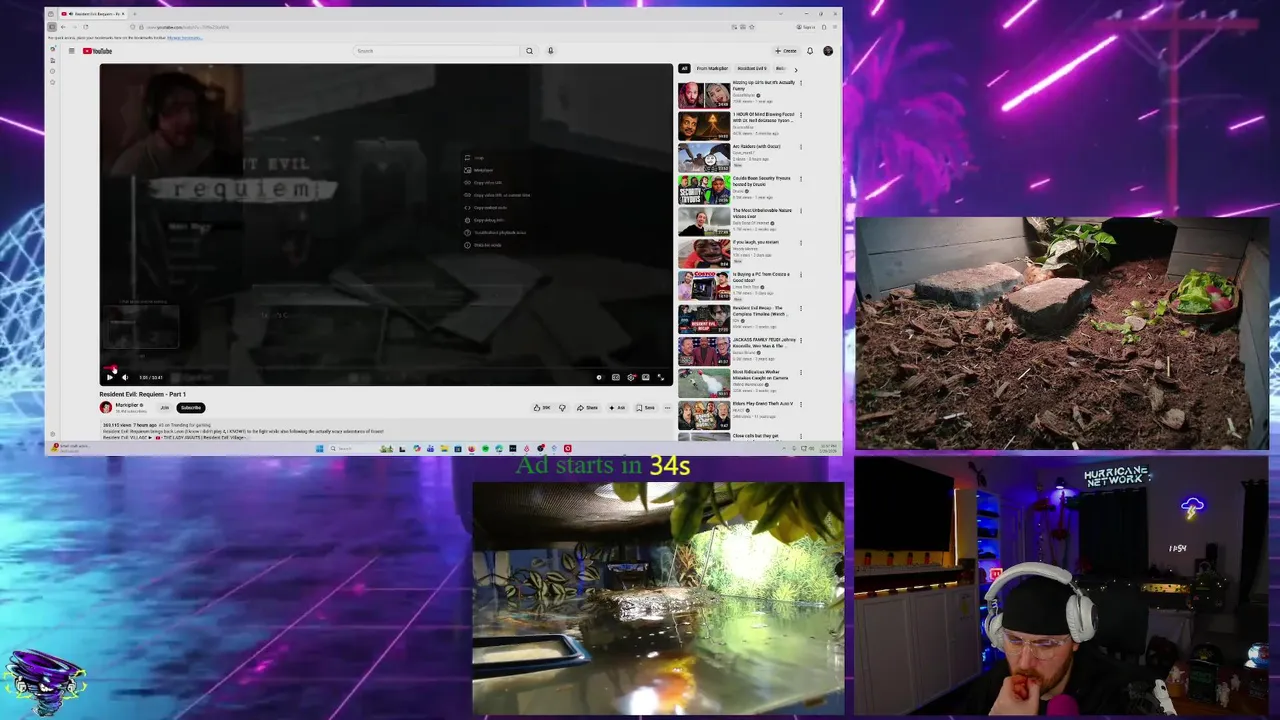The height and width of the screenshot is (720, 1280).
Task: Click the Manage bookmarks link
Action: [x=184, y=38]
